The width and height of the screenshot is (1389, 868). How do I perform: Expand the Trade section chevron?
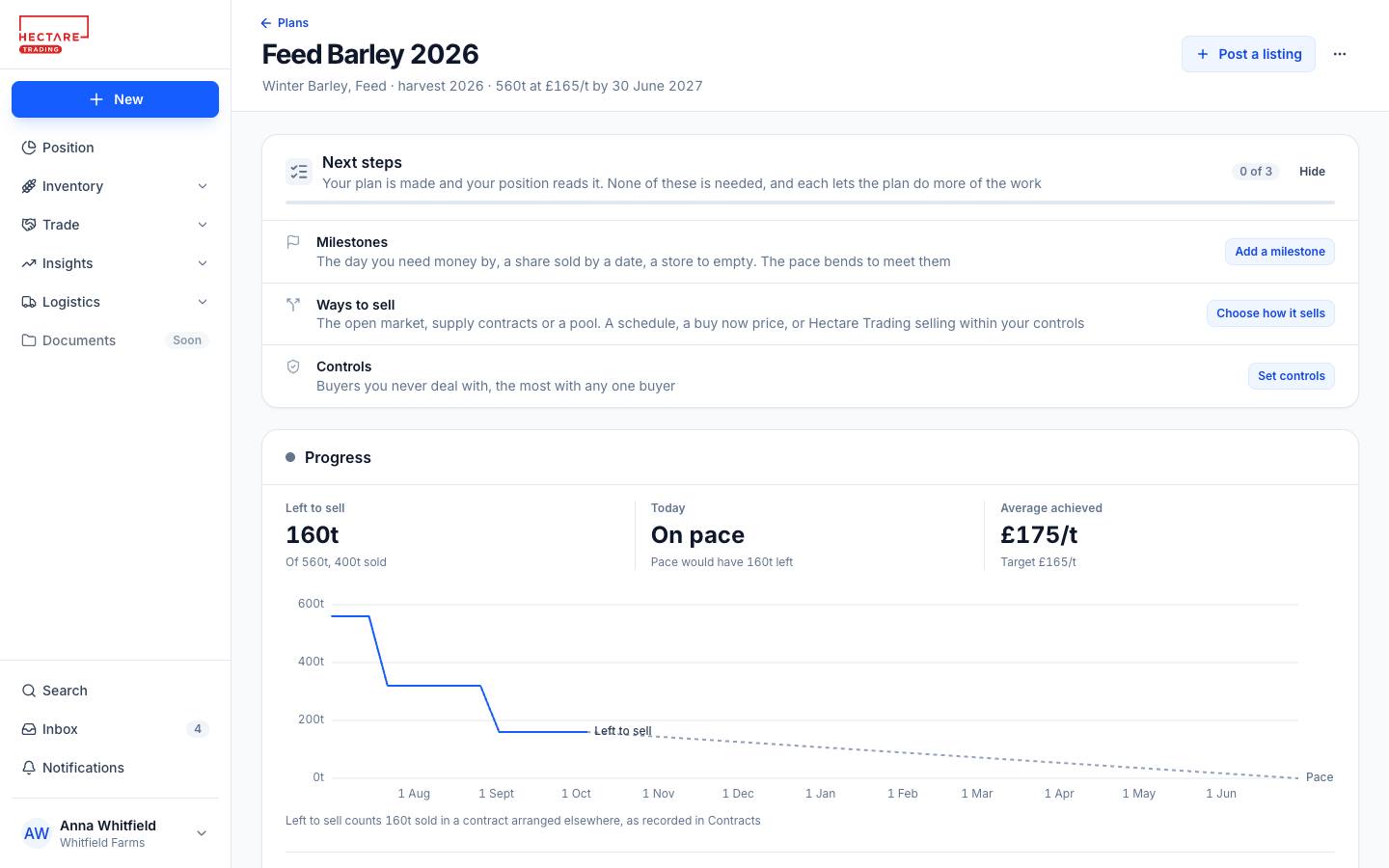[203, 225]
